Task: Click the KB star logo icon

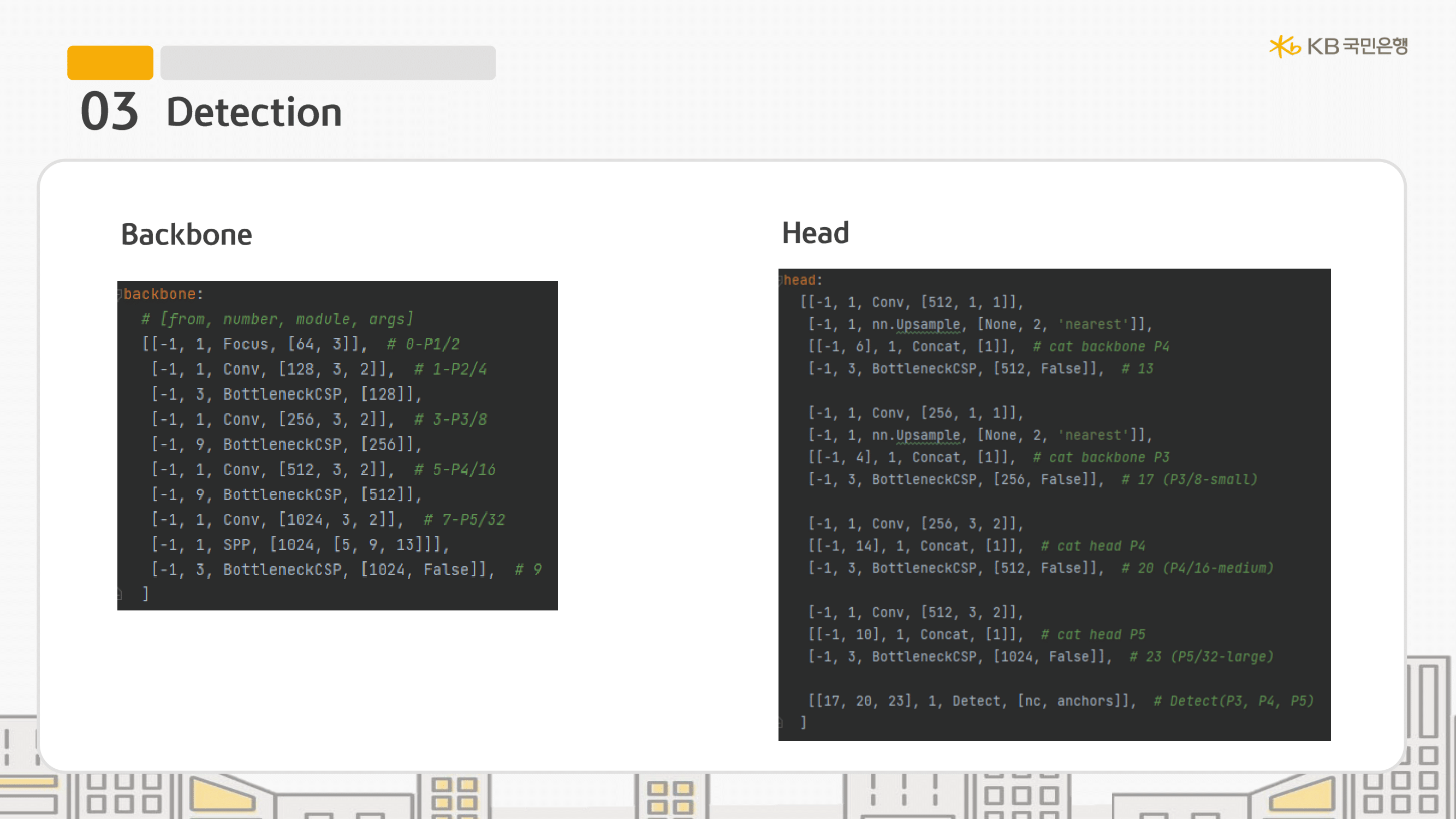Action: [1283, 46]
